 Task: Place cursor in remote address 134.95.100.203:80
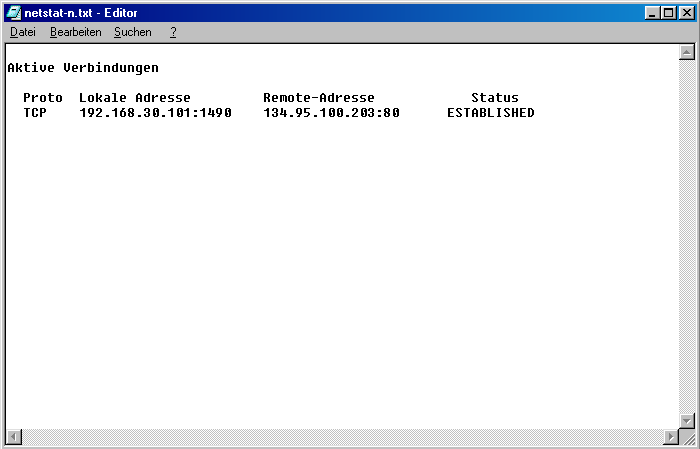click(x=331, y=113)
